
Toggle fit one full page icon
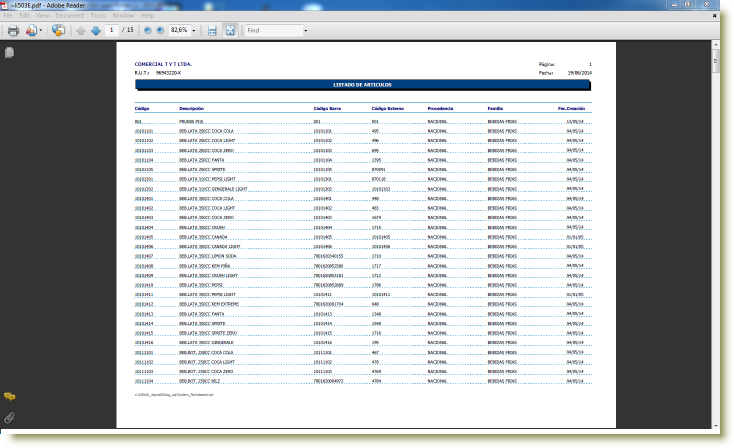point(230,30)
